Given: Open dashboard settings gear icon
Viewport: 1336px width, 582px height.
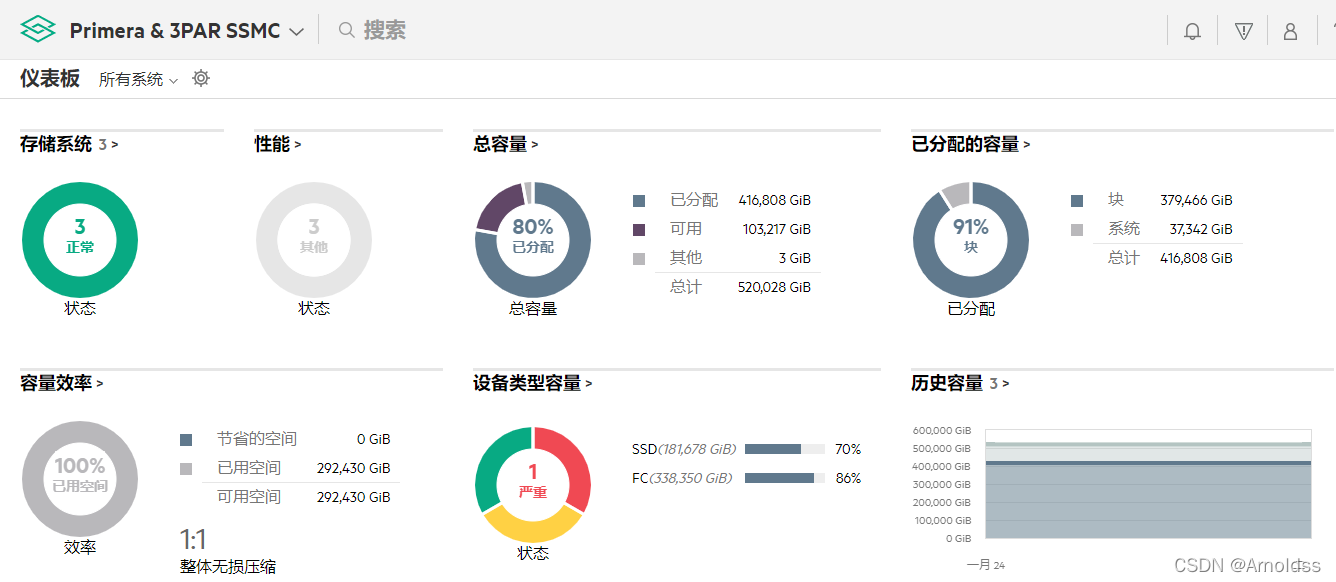Looking at the screenshot, I should click(x=201, y=78).
